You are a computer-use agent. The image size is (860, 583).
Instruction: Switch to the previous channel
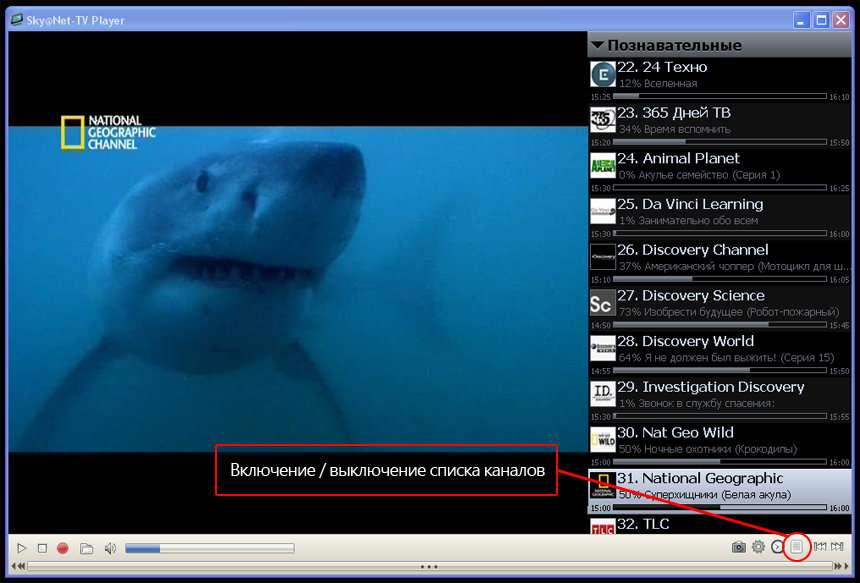[x=819, y=546]
